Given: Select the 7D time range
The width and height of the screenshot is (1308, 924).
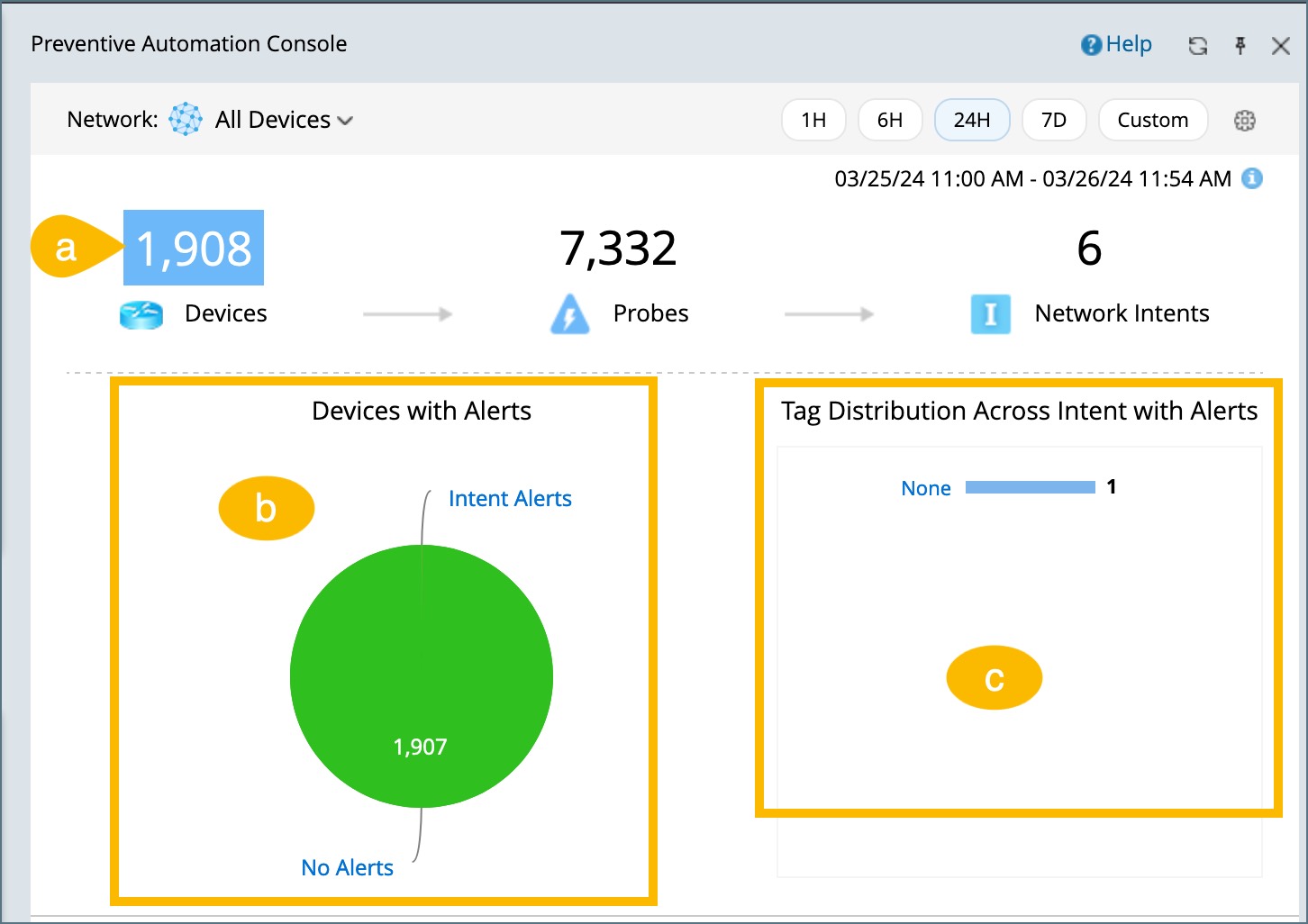Looking at the screenshot, I should (1054, 120).
